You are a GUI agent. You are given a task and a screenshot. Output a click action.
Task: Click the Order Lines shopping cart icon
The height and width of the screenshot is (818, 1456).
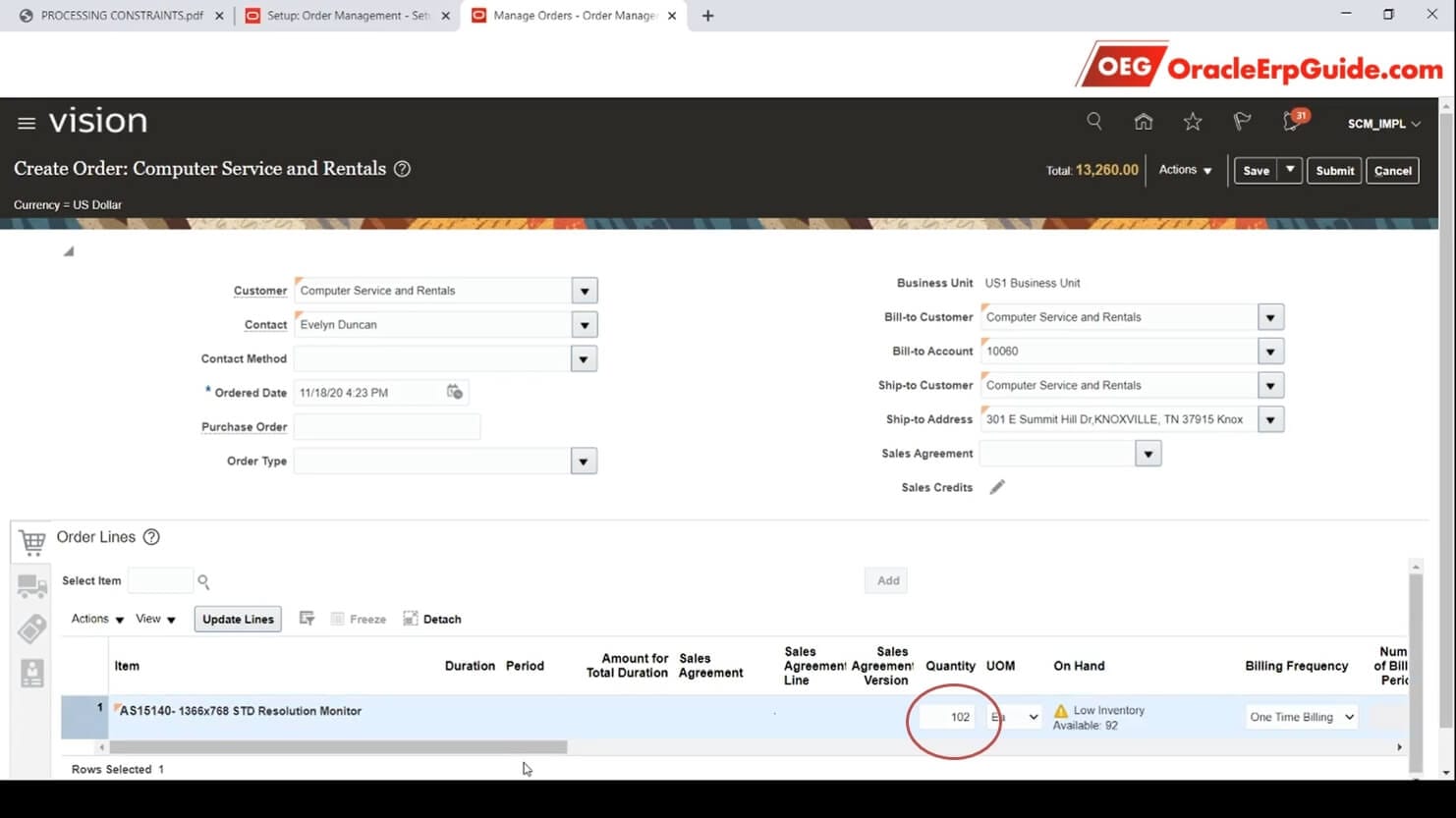32,542
